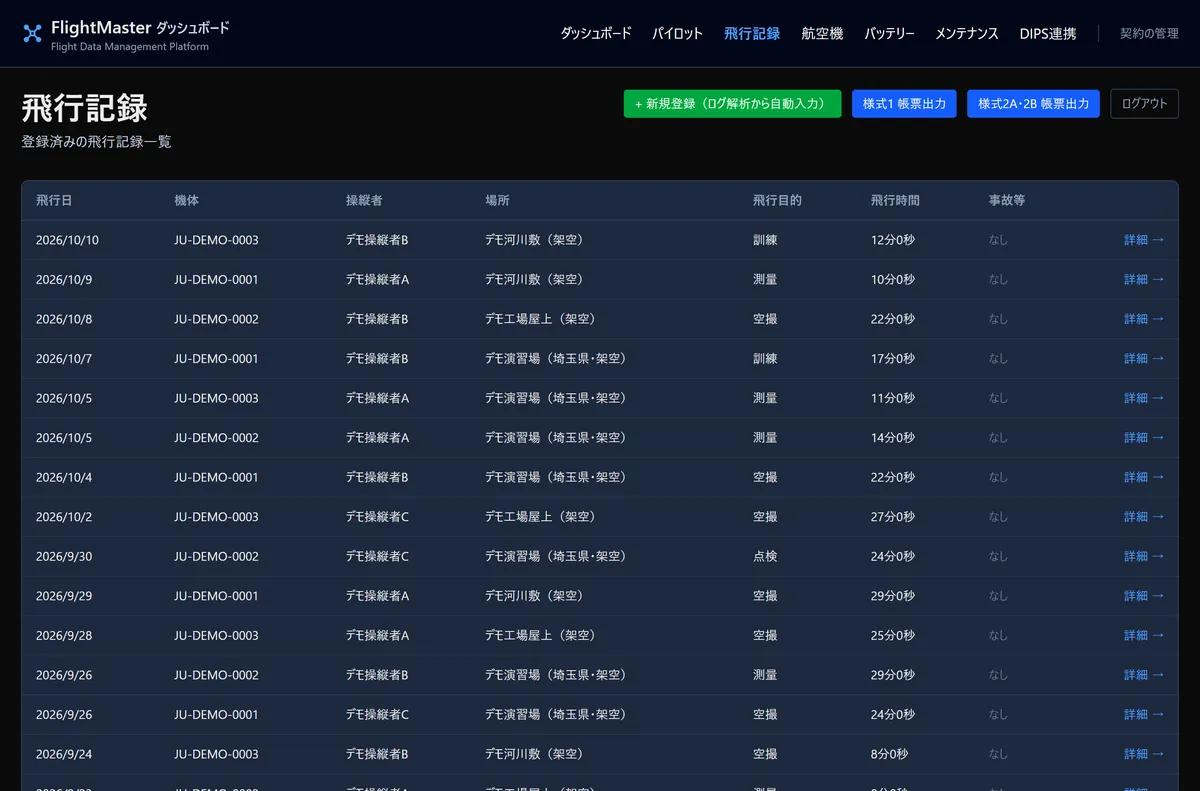Open 詳細 link in the 2026/10/7 row

[1144, 359]
